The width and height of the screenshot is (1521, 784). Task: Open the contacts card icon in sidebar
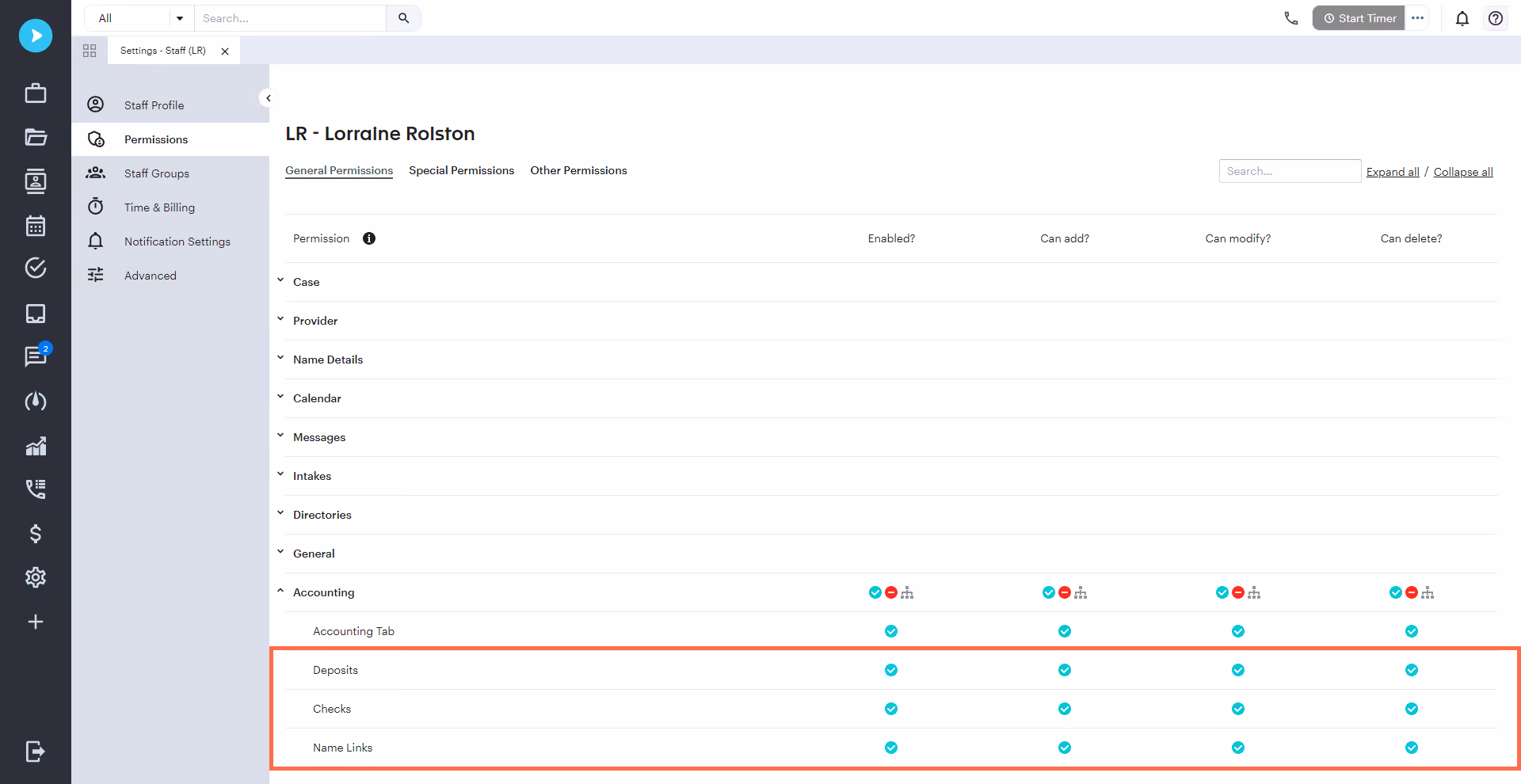point(36,181)
